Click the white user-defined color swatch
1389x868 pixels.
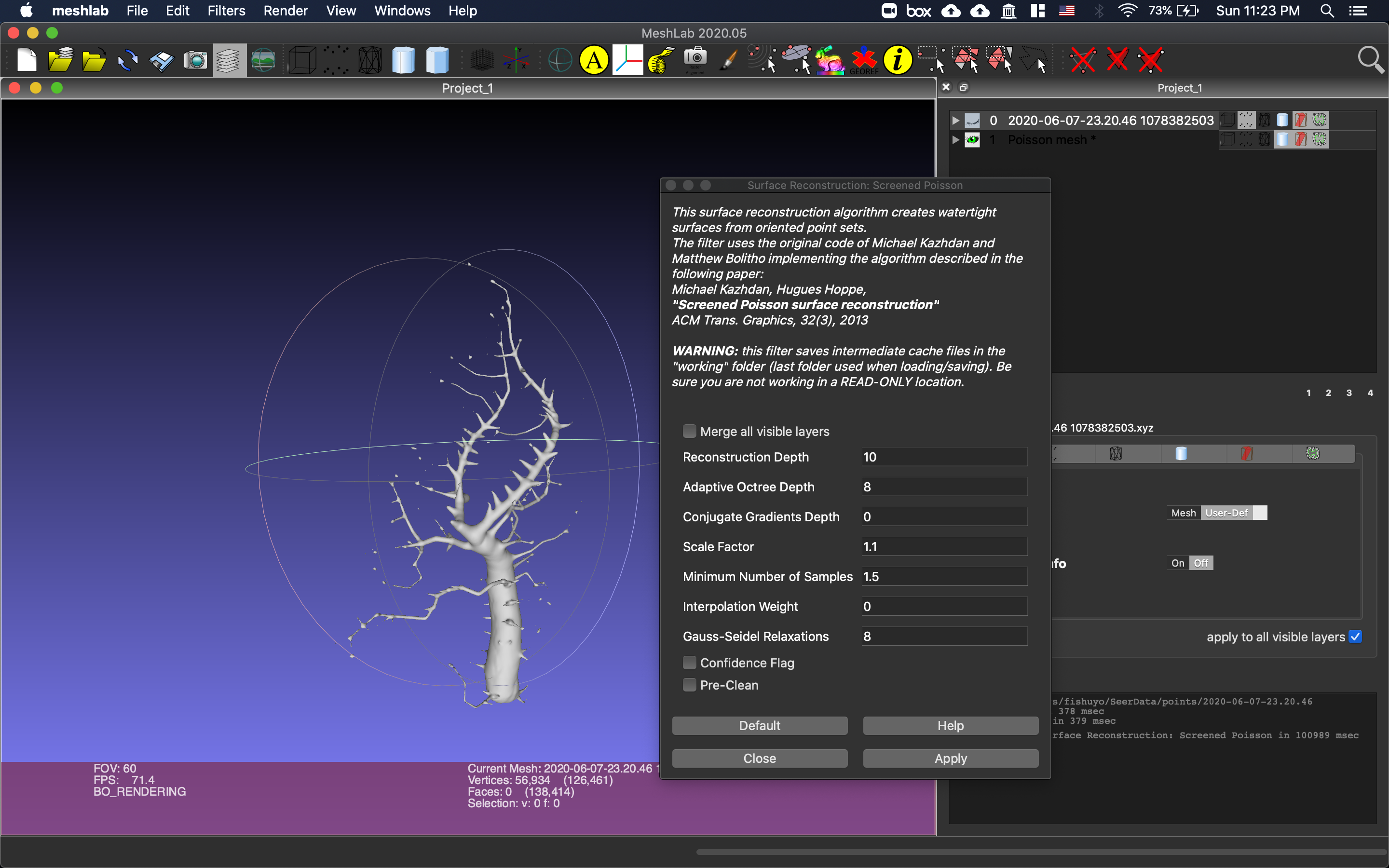click(1260, 513)
